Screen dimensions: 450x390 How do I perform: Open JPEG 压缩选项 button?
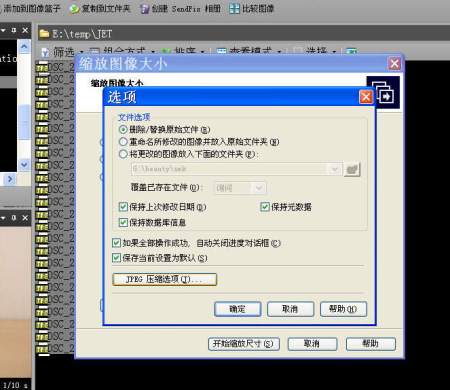point(165,279)
